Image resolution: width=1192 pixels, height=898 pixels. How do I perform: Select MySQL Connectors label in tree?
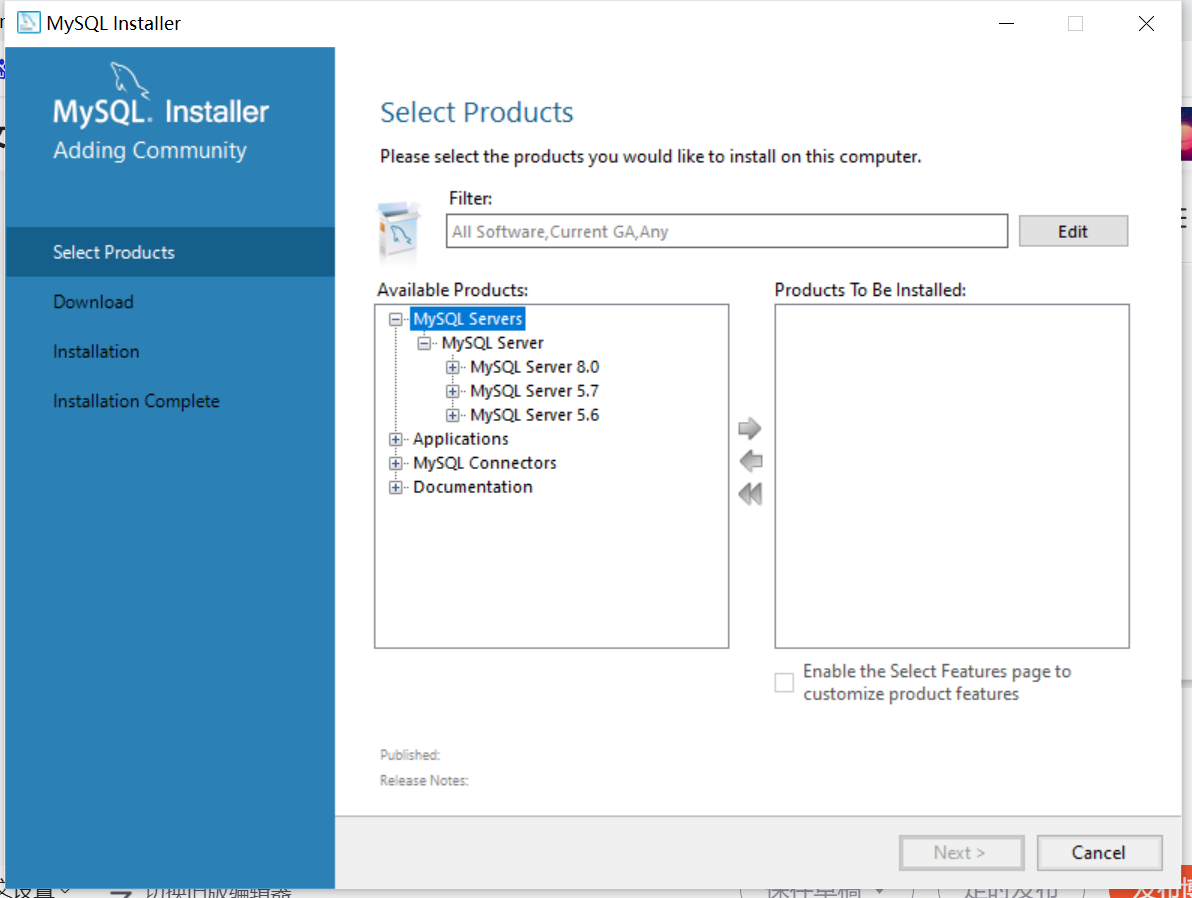484,463
